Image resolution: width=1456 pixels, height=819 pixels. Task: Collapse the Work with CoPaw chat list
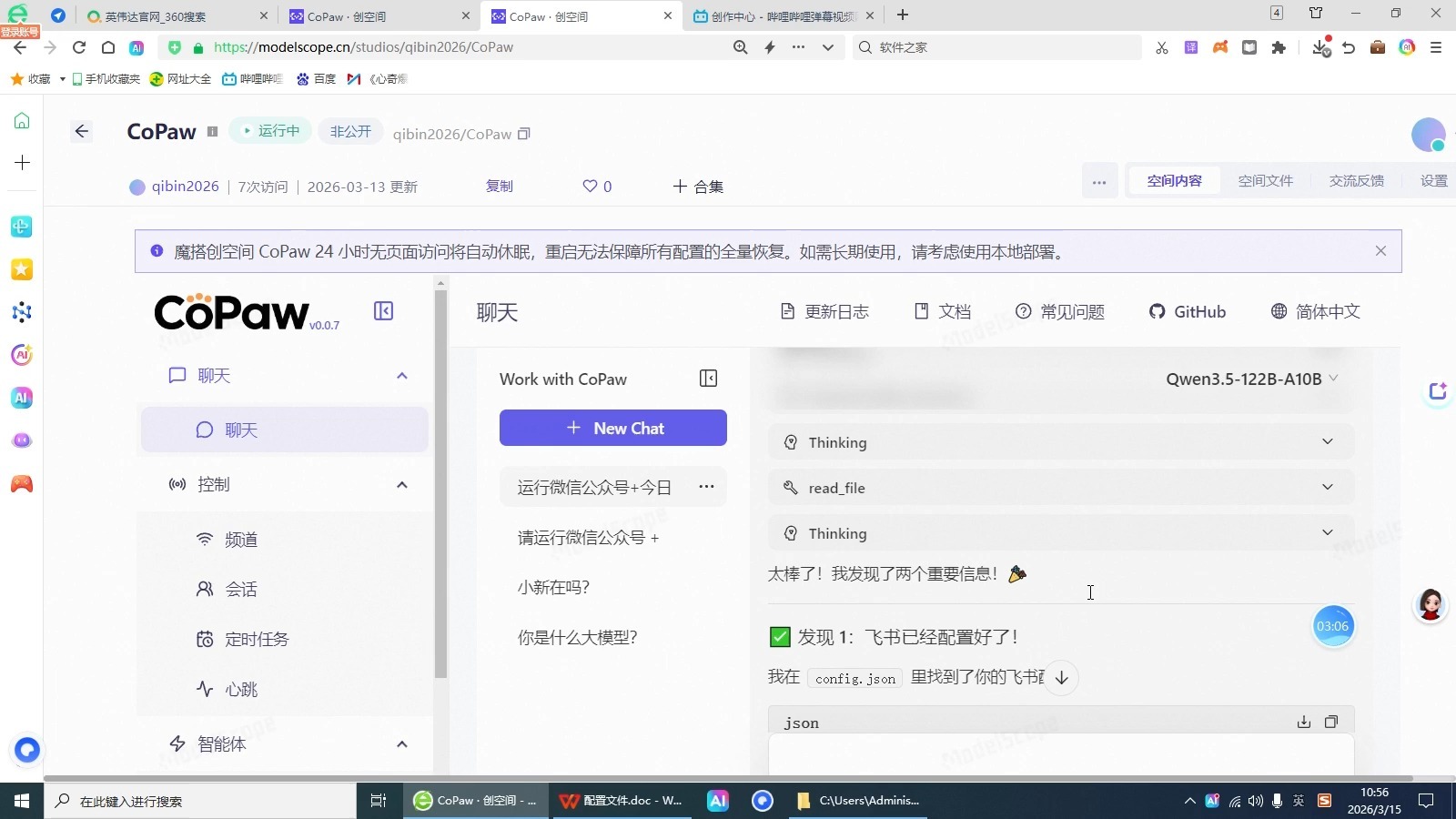pos(709,379)
